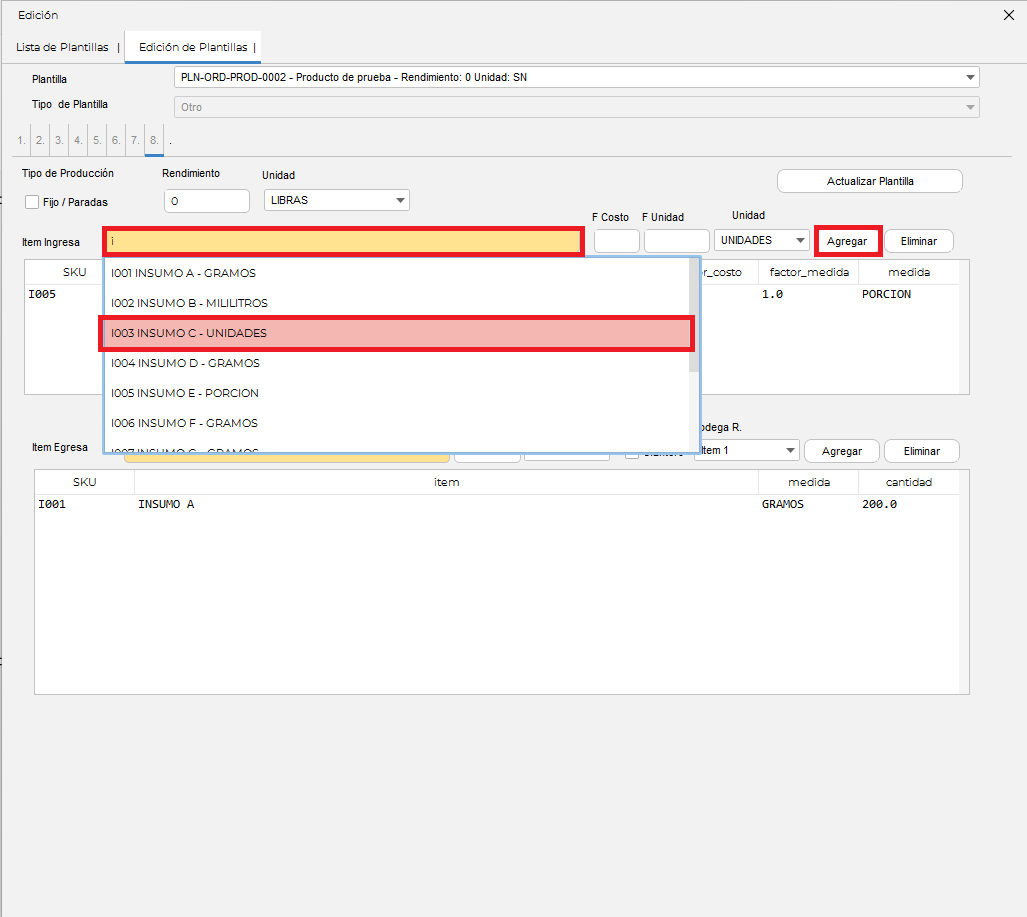This screenshot has width=1027, height=917.
Task: Expand the LIBRAS unit dropdown
Action: pos(337,200)
